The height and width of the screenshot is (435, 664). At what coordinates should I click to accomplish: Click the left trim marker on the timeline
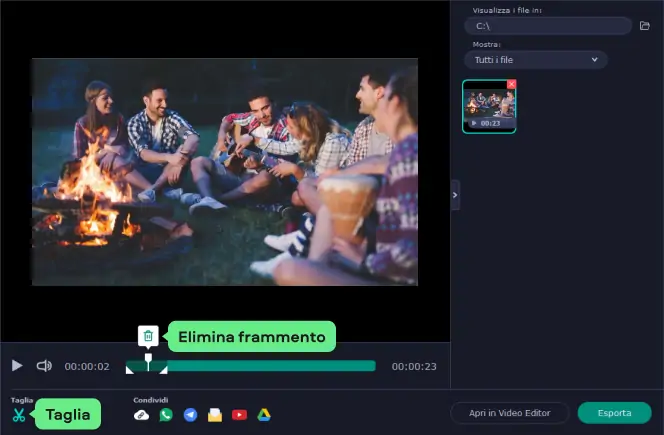[130, 370]
